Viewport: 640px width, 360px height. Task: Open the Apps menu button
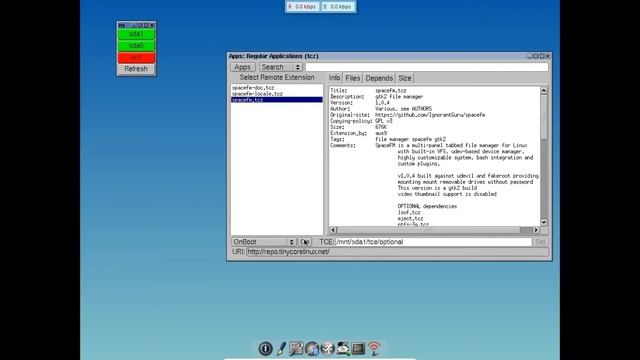[x=242, y=67]
